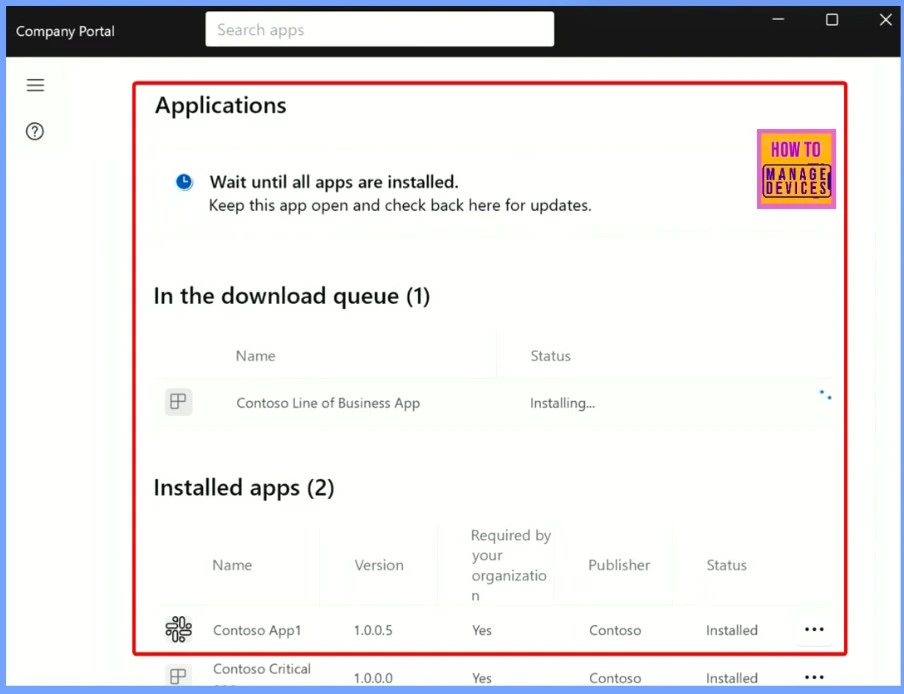The image size is (904, 694).
Task: Click version 1.0.0.5 cell
Action: [373, 630]
